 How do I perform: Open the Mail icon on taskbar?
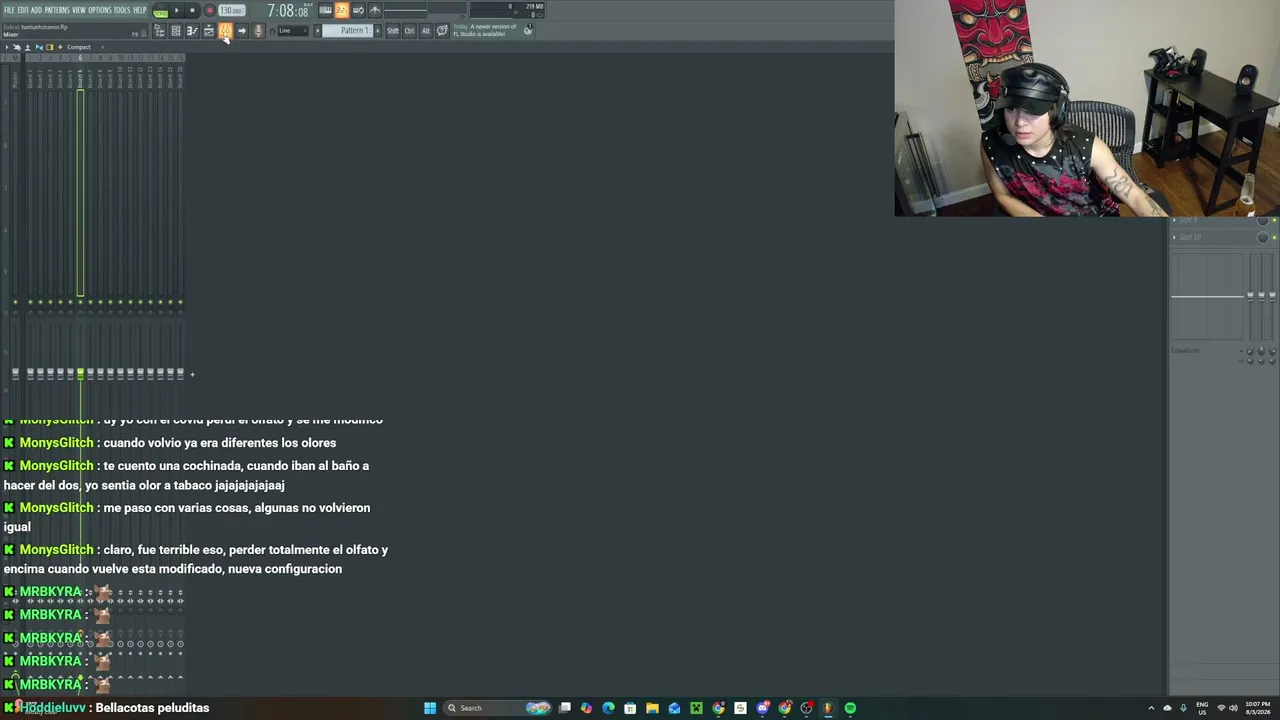pyautogui.click(x=674, y=708)
